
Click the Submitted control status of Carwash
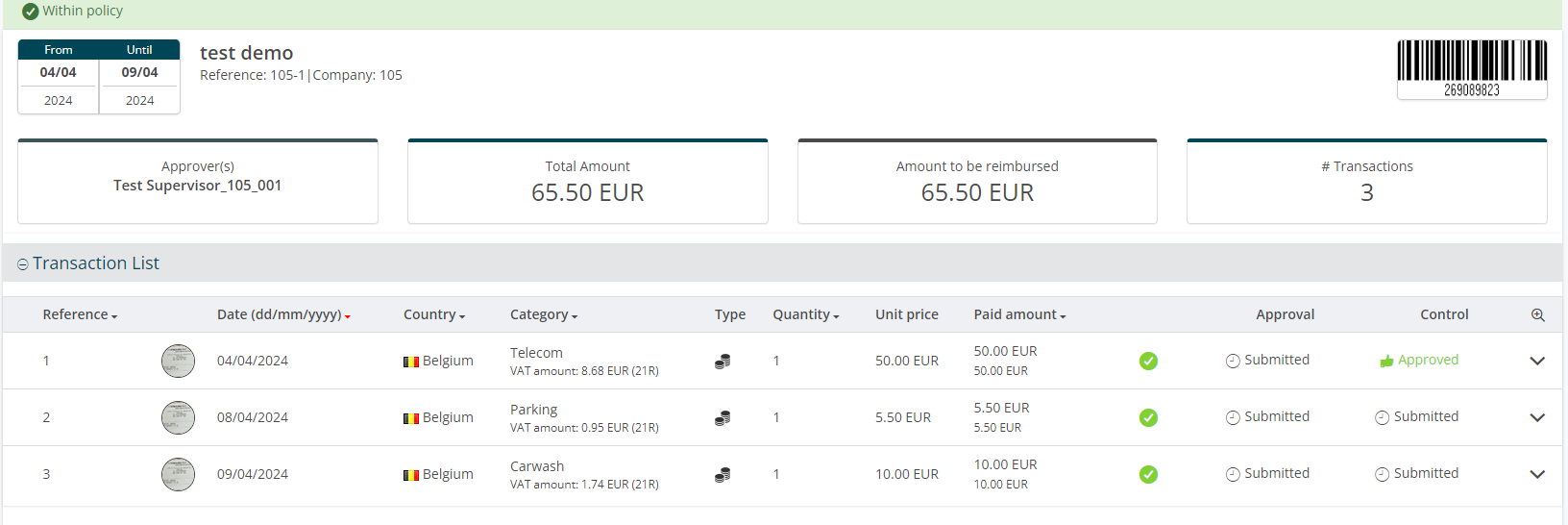coord(1417,473)
